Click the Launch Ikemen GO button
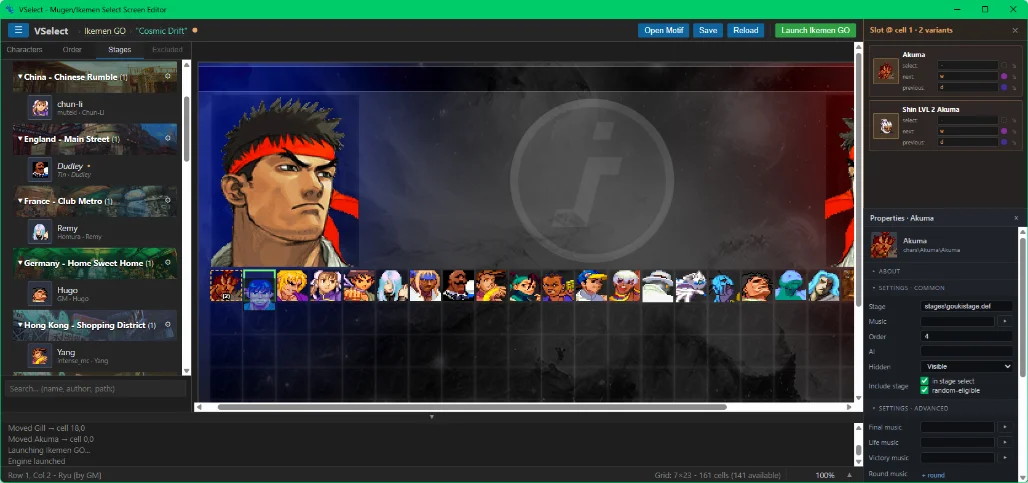Screen dimensions: 1028x483 [x=816, y=30]
